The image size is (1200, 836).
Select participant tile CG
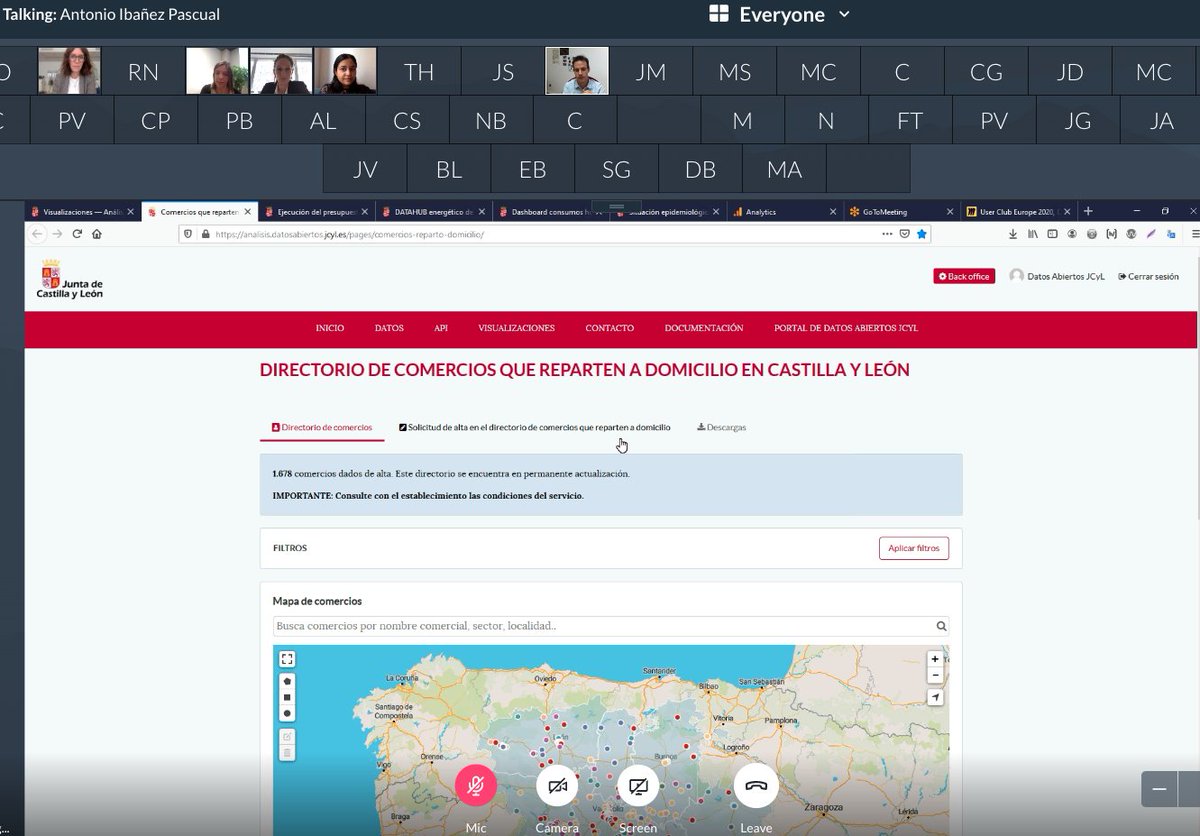[x=986, y=71]
